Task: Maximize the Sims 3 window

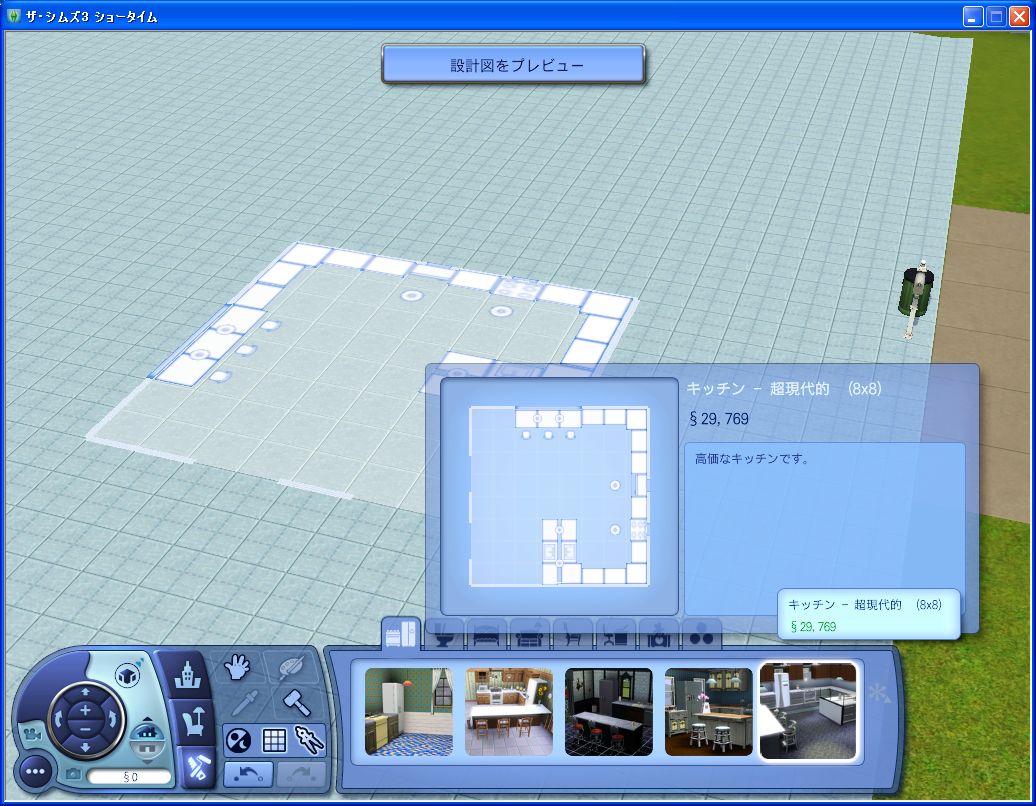Action: (996, 17)
